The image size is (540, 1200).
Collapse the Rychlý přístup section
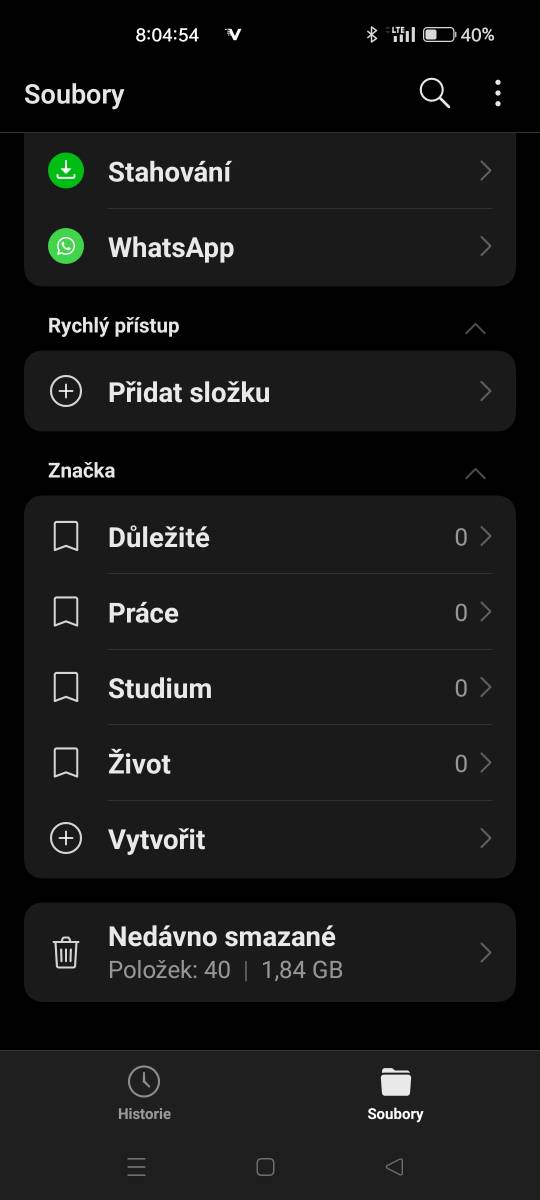pos(476,328)
